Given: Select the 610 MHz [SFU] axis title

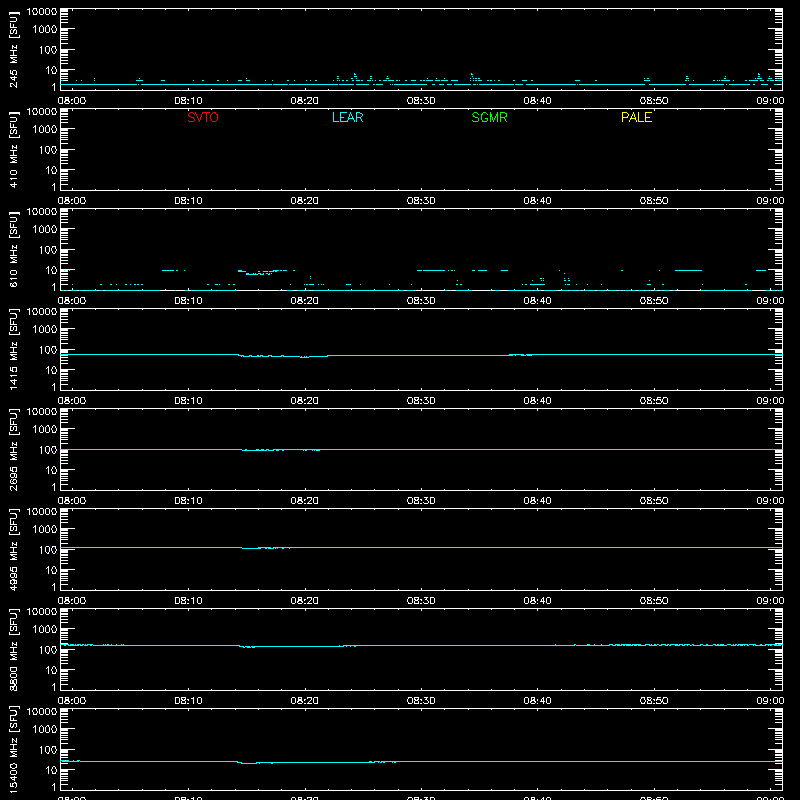Looking at the screenshot, I should tap(14, 249).
